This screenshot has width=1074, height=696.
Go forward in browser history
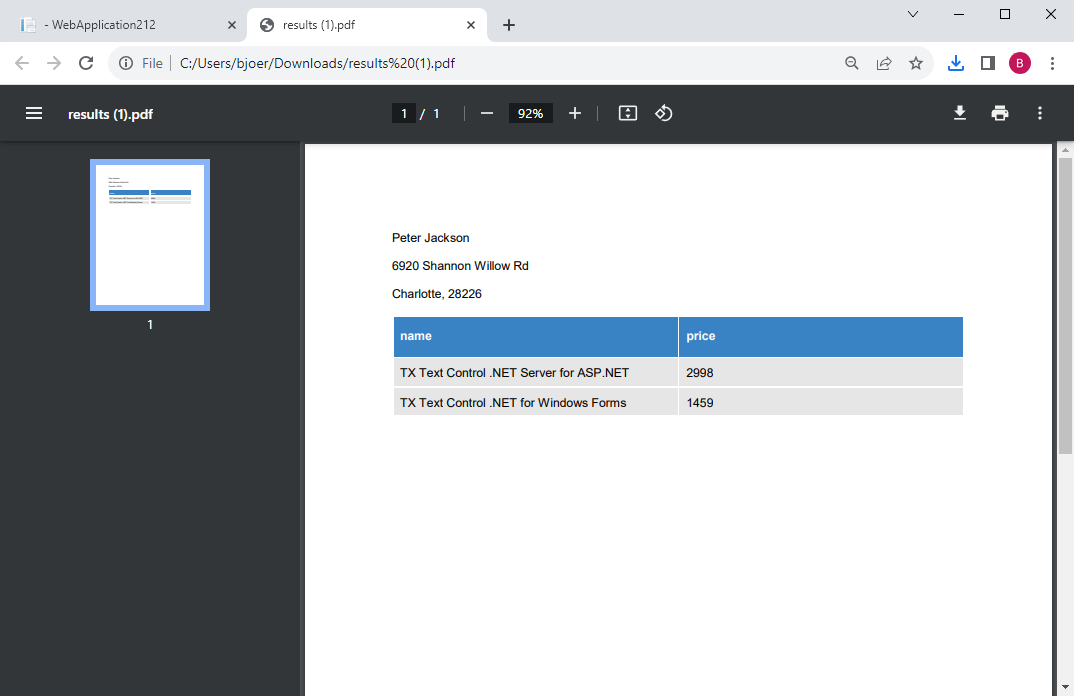pyautogui.click(x=53, y=63)
